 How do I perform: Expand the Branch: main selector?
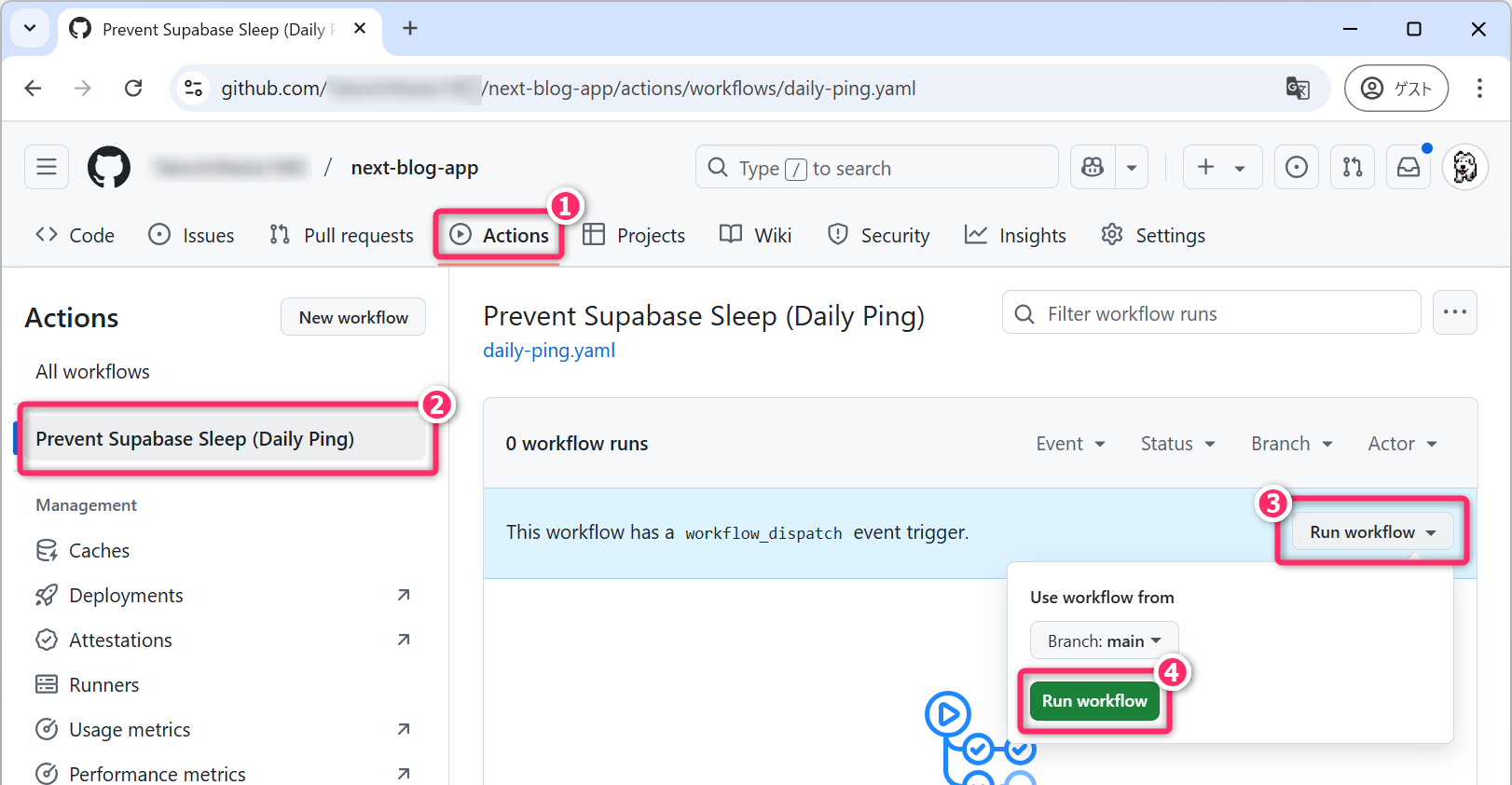[x=1104, y=640]
